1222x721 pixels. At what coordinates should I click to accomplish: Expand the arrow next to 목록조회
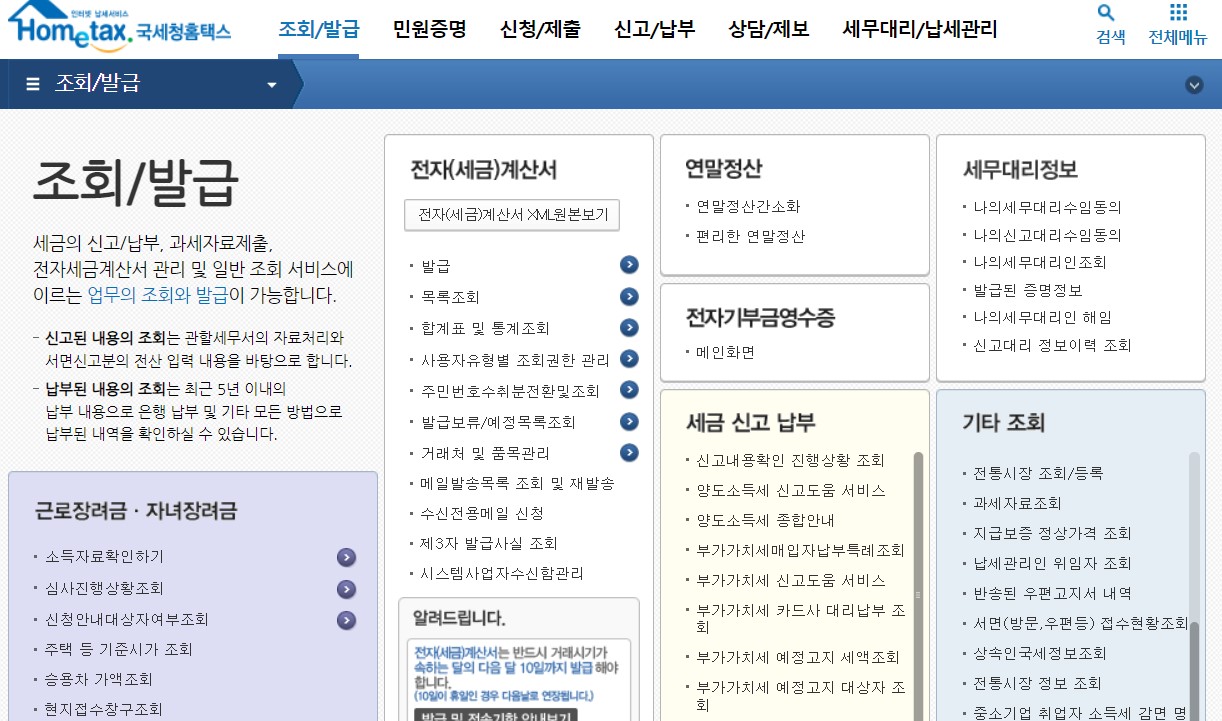[629, 296]
